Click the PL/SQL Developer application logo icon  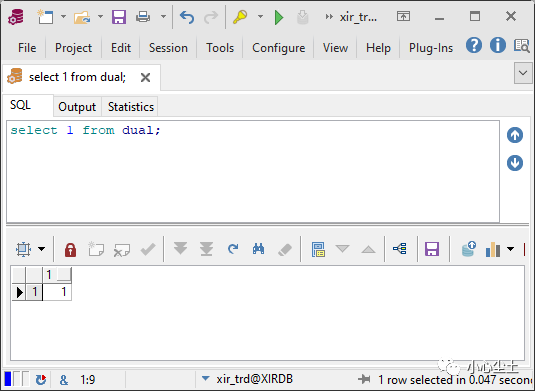(16, 16)
